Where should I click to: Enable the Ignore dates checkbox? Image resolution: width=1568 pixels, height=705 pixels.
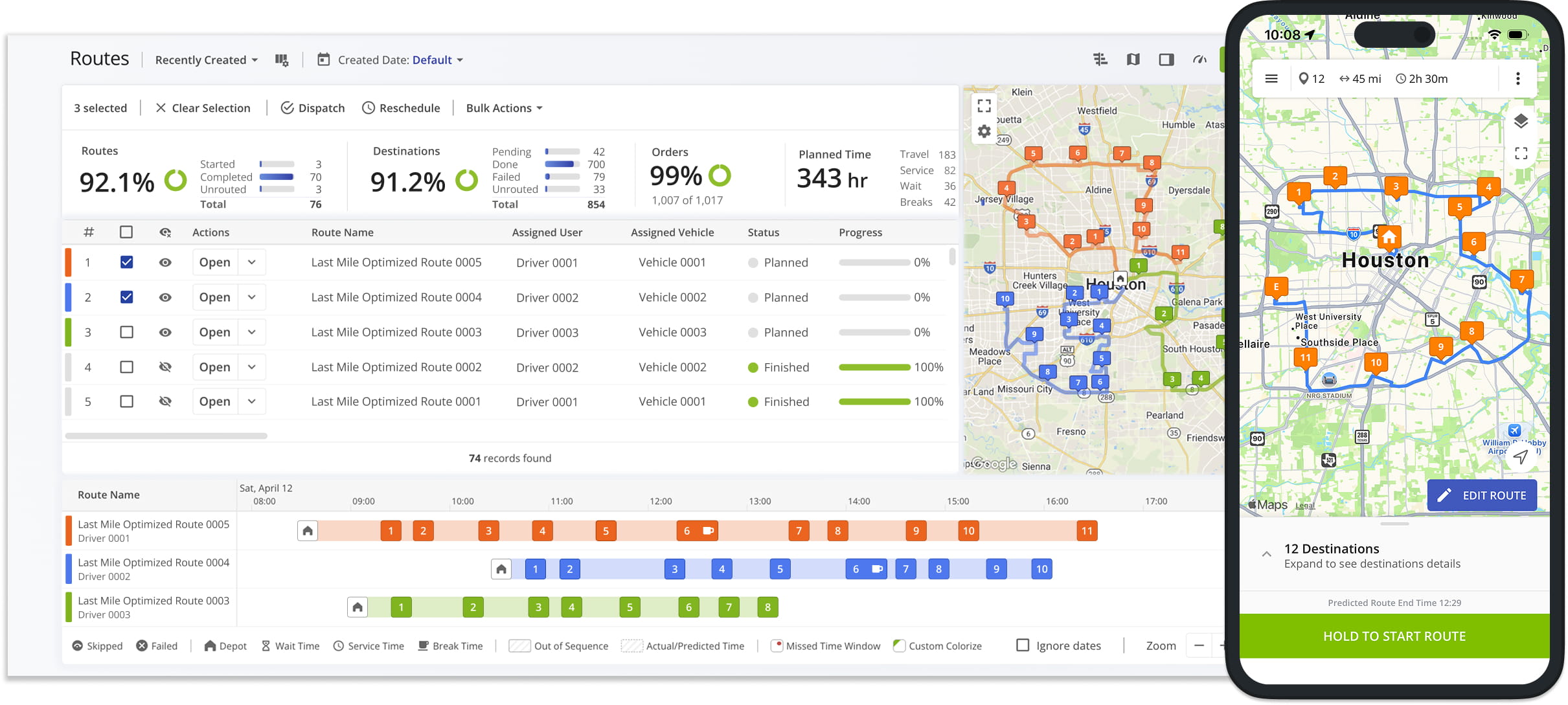tap(1023, 645)
